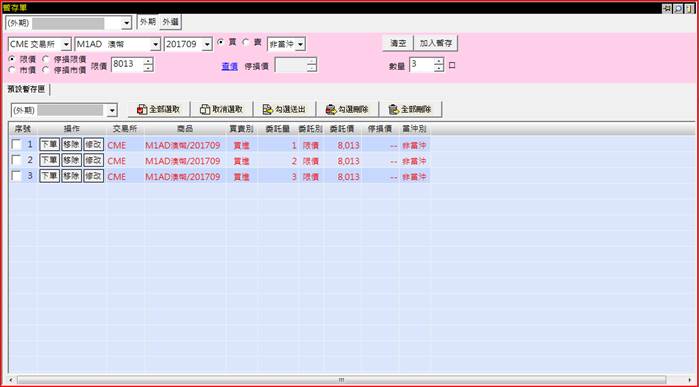Click the left arrow of the horizontal scrollbar
Image resolution: width=699 pixels, height=387 pixels.
(x=11, y=380)
